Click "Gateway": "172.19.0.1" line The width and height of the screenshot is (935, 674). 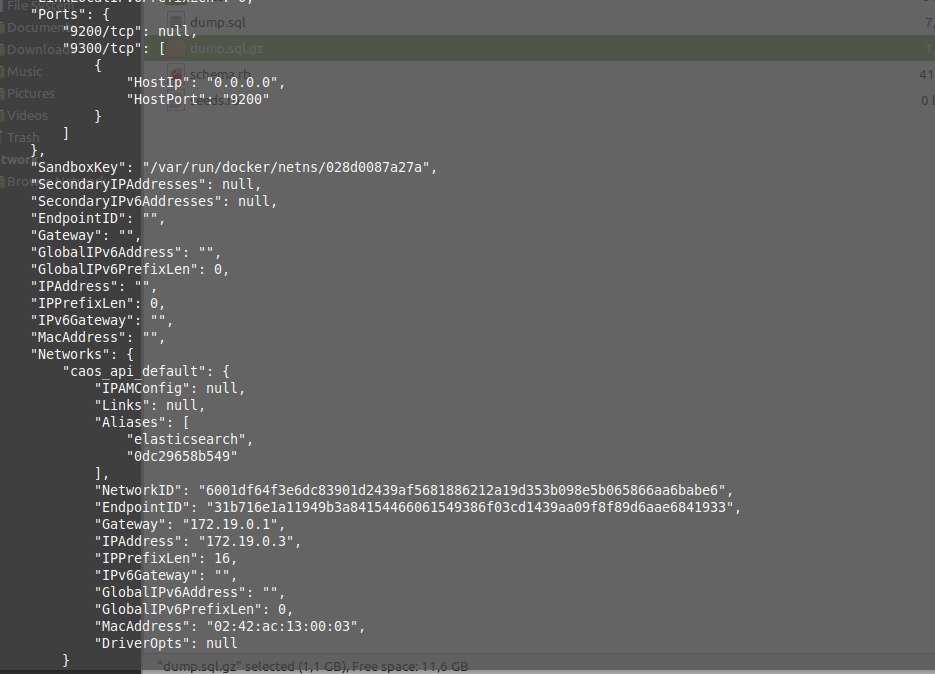(190, 524)
